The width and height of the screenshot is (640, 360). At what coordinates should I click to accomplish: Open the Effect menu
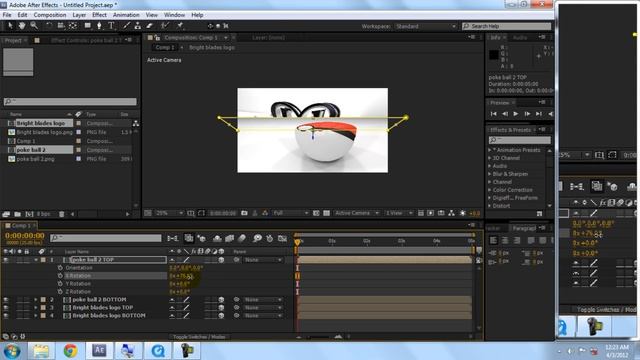tap(99, 15)
